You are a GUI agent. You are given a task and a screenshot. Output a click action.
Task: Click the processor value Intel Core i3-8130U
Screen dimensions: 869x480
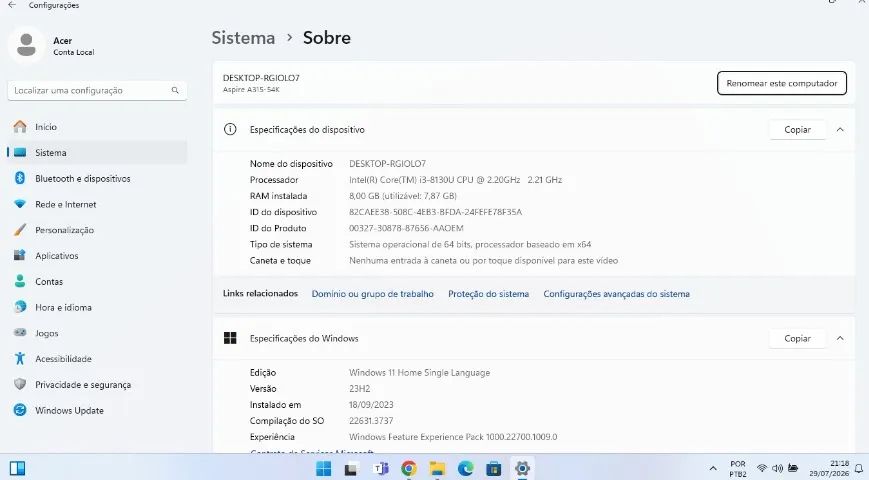coord(456,180)
